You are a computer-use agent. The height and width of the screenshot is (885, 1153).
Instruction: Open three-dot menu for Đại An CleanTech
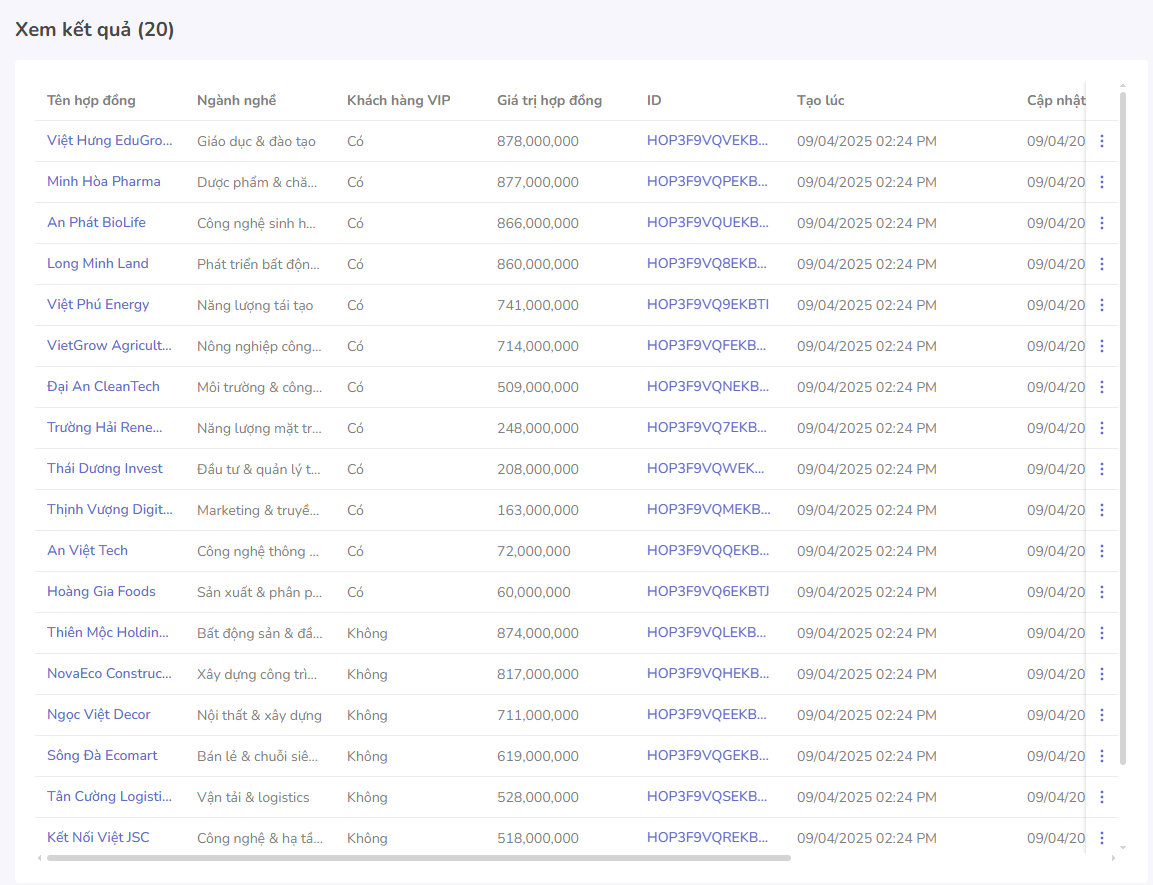pyautogui.click(x=1102, y=387)
